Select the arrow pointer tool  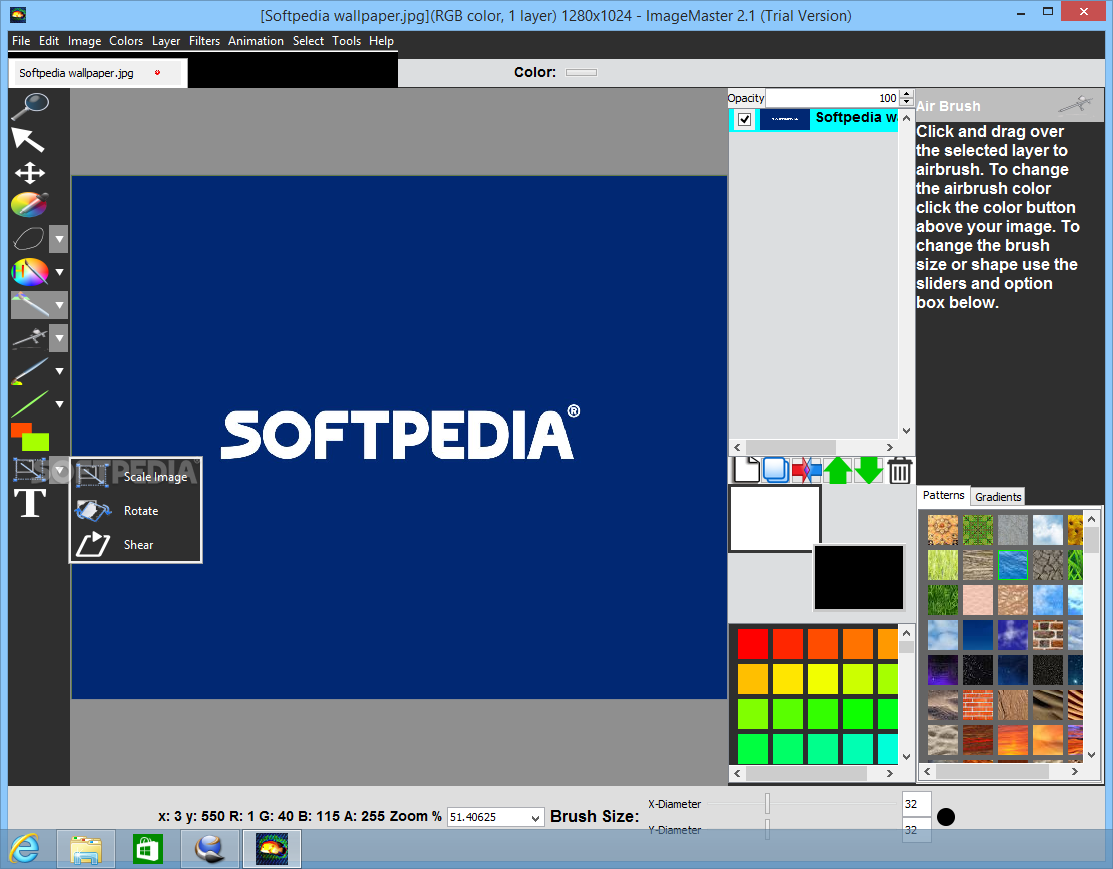click(x=28, y=139)
